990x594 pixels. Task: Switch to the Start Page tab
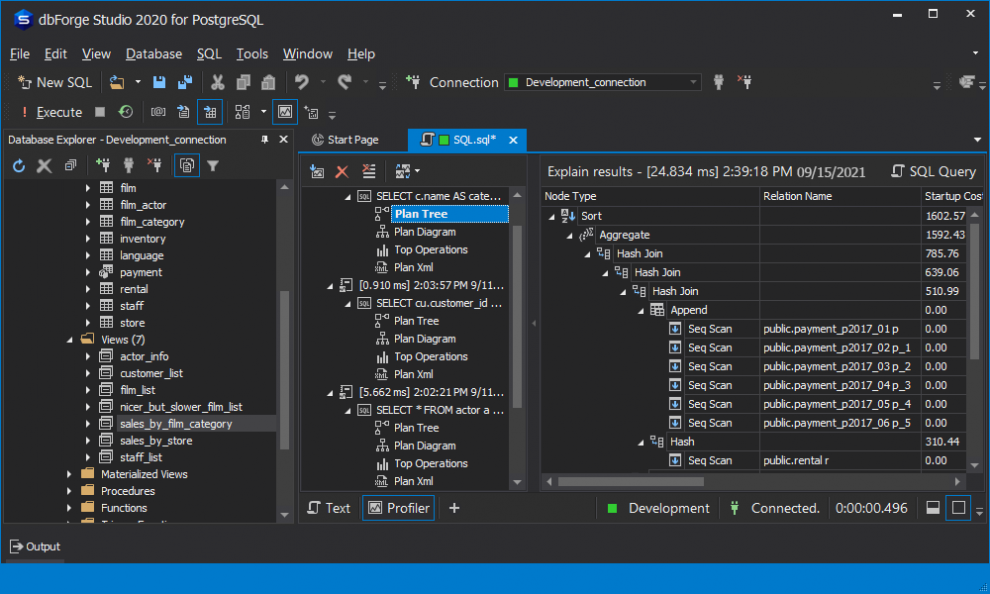[345, 140]
